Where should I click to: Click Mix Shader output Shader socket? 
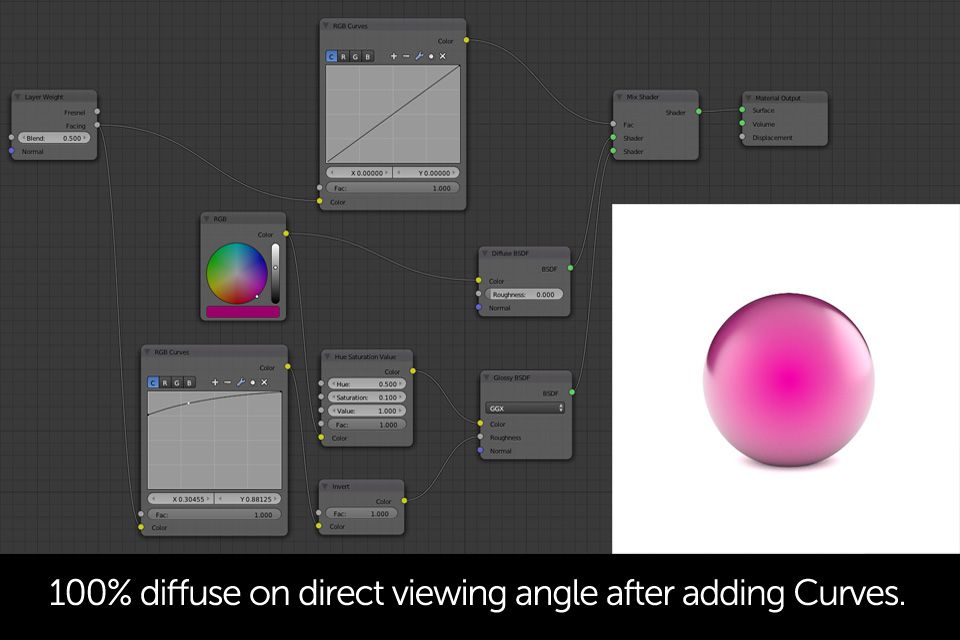point(699,111)
